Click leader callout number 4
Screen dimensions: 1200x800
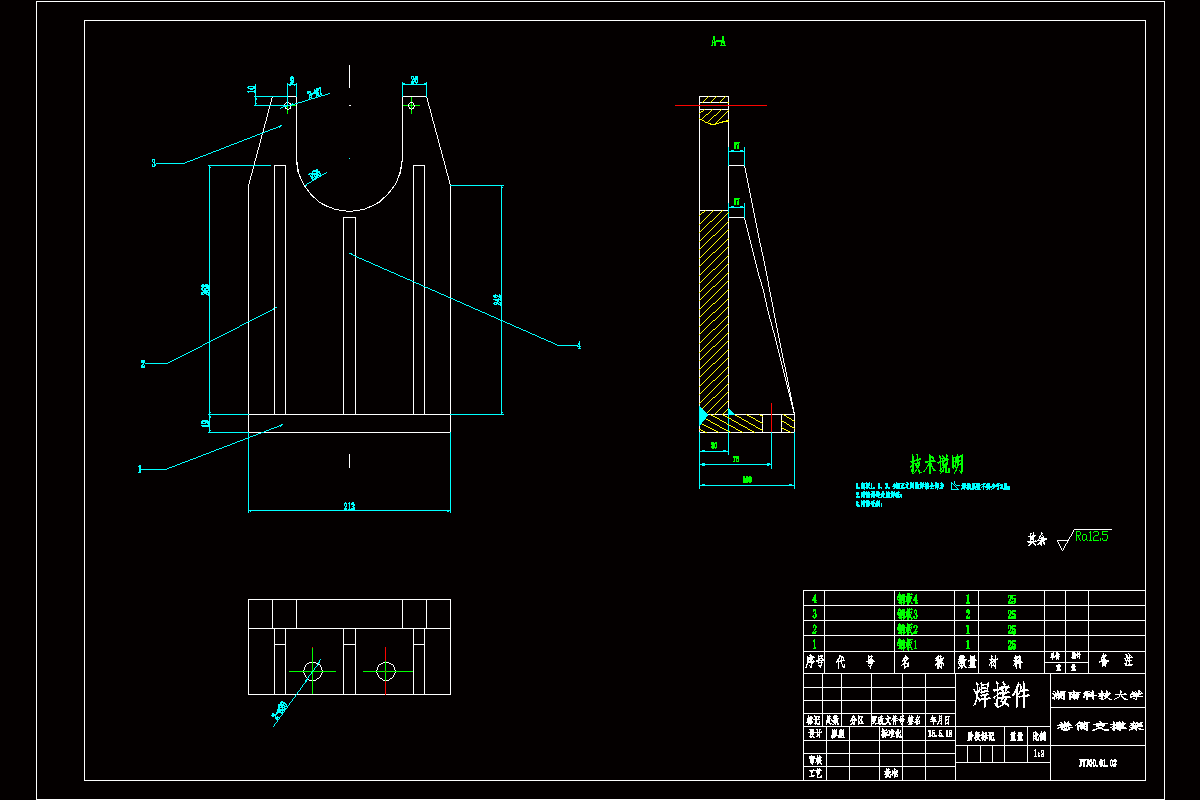click(x=578, y=345)
